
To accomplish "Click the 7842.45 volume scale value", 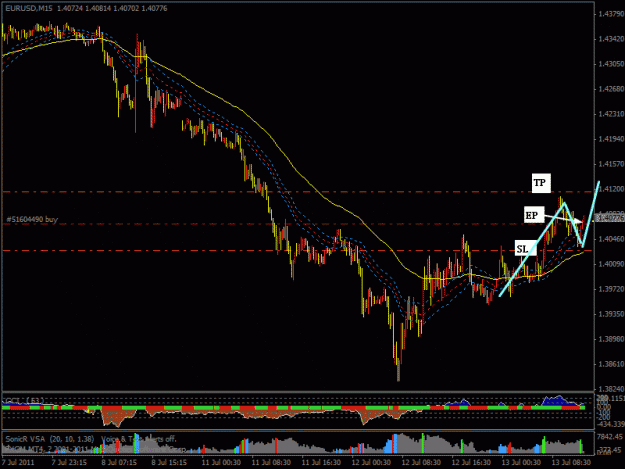I will (x=610, y=437).
